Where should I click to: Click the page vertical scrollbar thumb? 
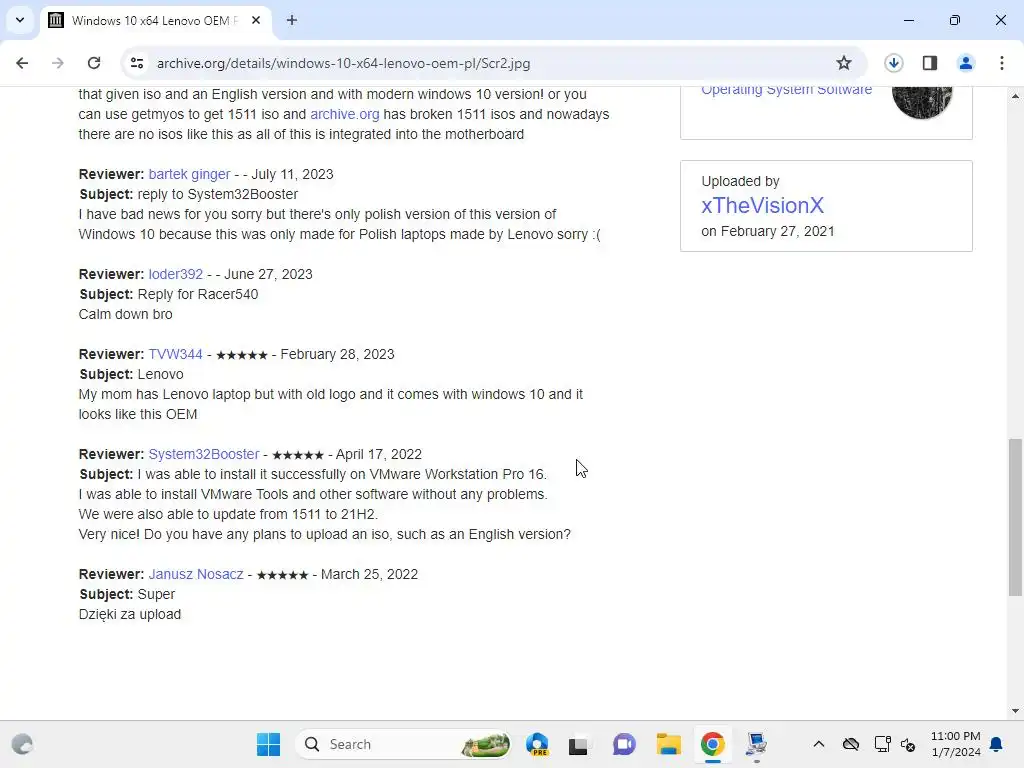point(1015,517)
